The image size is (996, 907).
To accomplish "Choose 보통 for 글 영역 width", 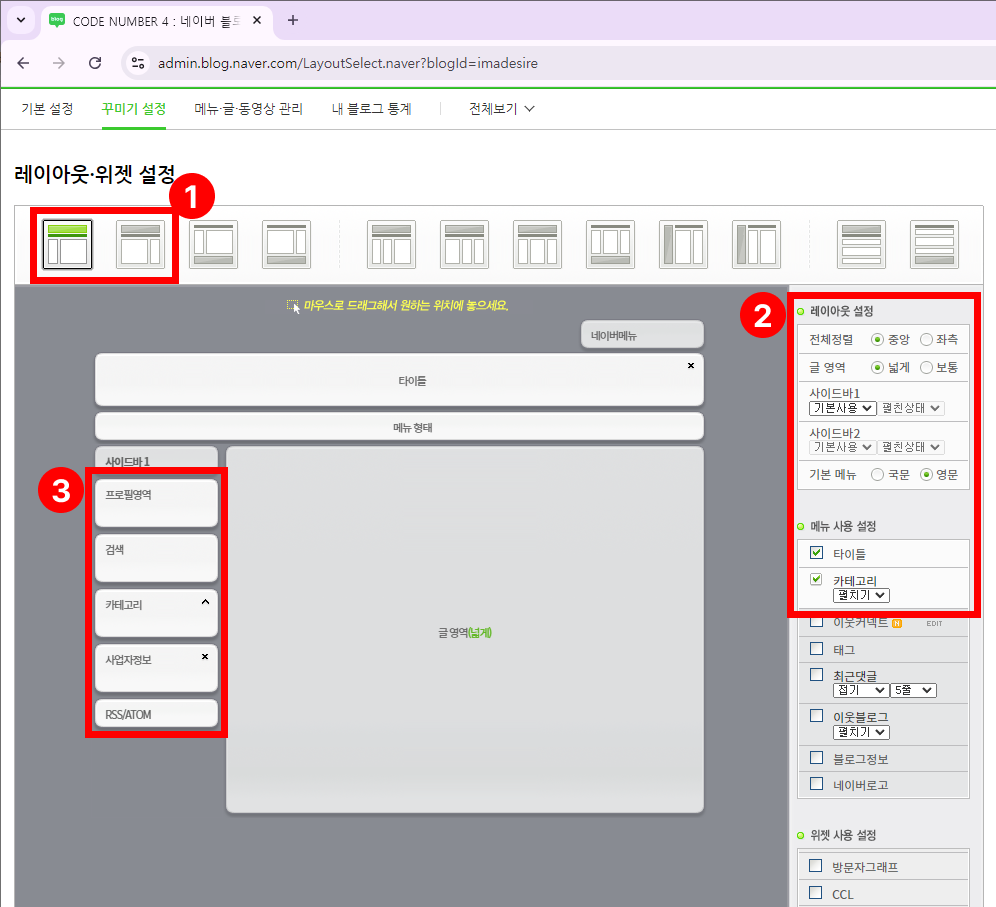I will coord(926,367).
